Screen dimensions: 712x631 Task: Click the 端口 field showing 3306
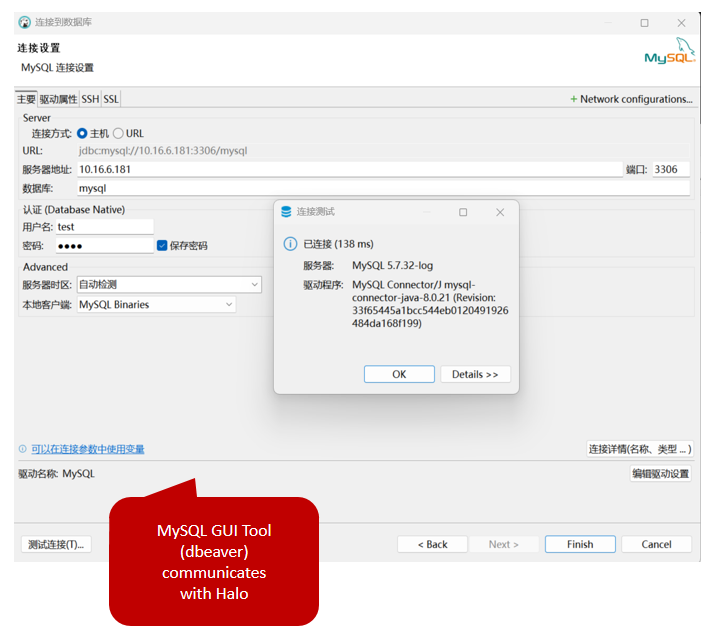click(x=671, y=169)
